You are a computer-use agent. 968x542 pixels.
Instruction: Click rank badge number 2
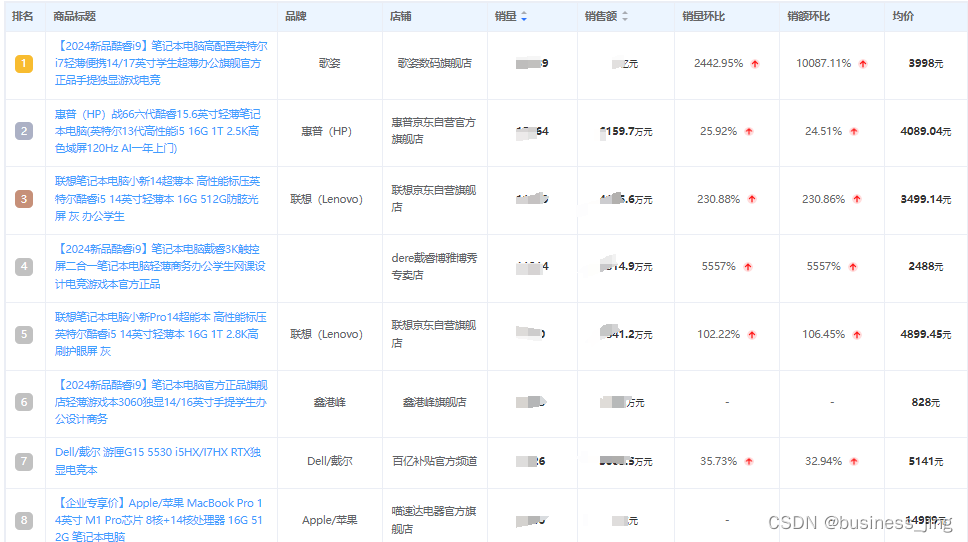(24, 131)
